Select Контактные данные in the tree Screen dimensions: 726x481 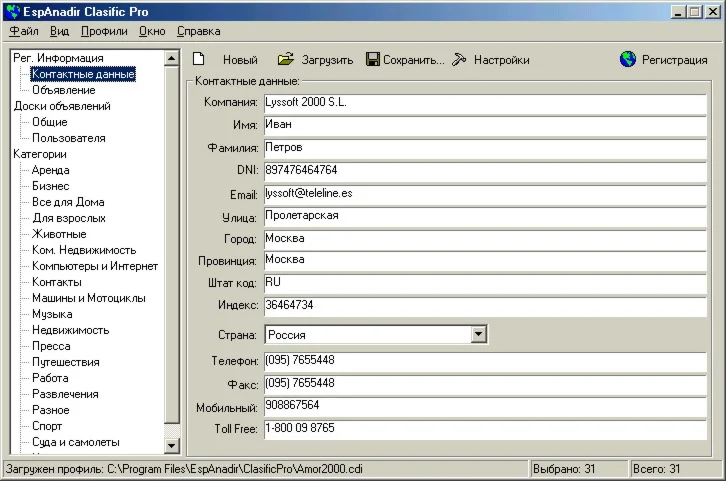coord(83,74)
